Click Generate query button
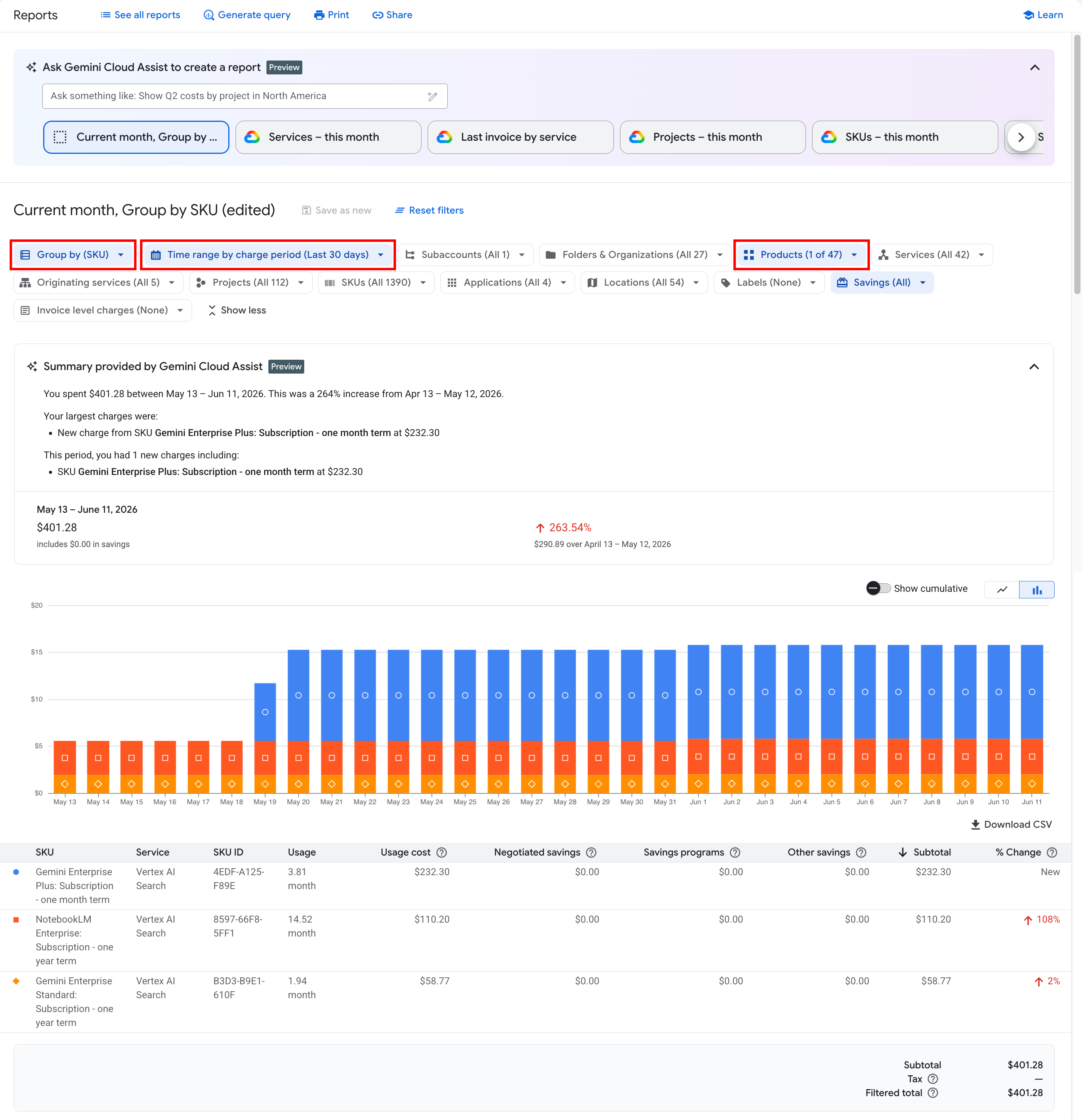The image size is (1082, 1120). coord(247,15)
